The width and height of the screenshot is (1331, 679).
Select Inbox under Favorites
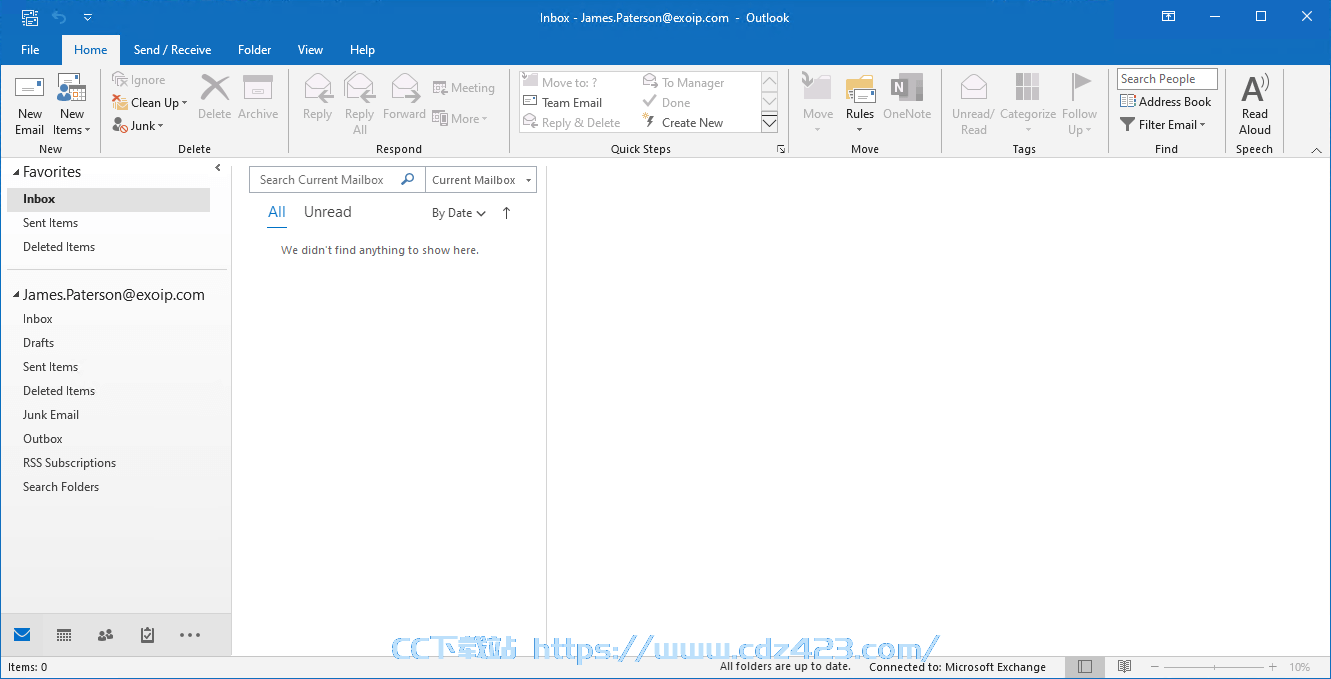click(x=108, y=199)
